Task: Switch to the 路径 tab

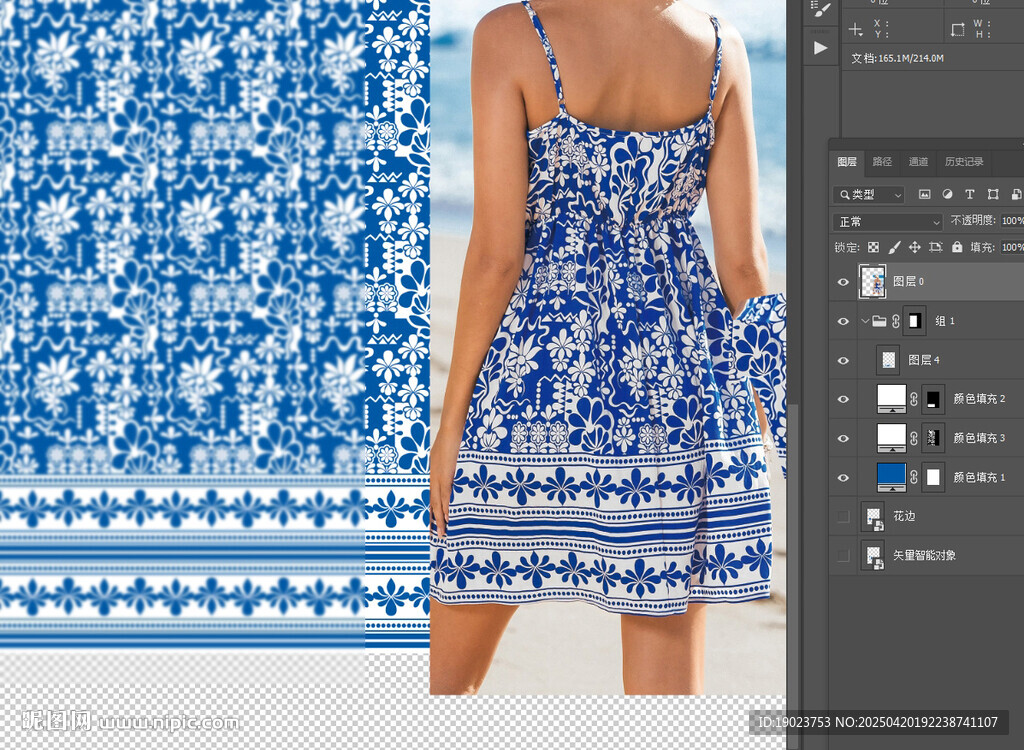Action: pyautogui.click(x=882, y=161)
